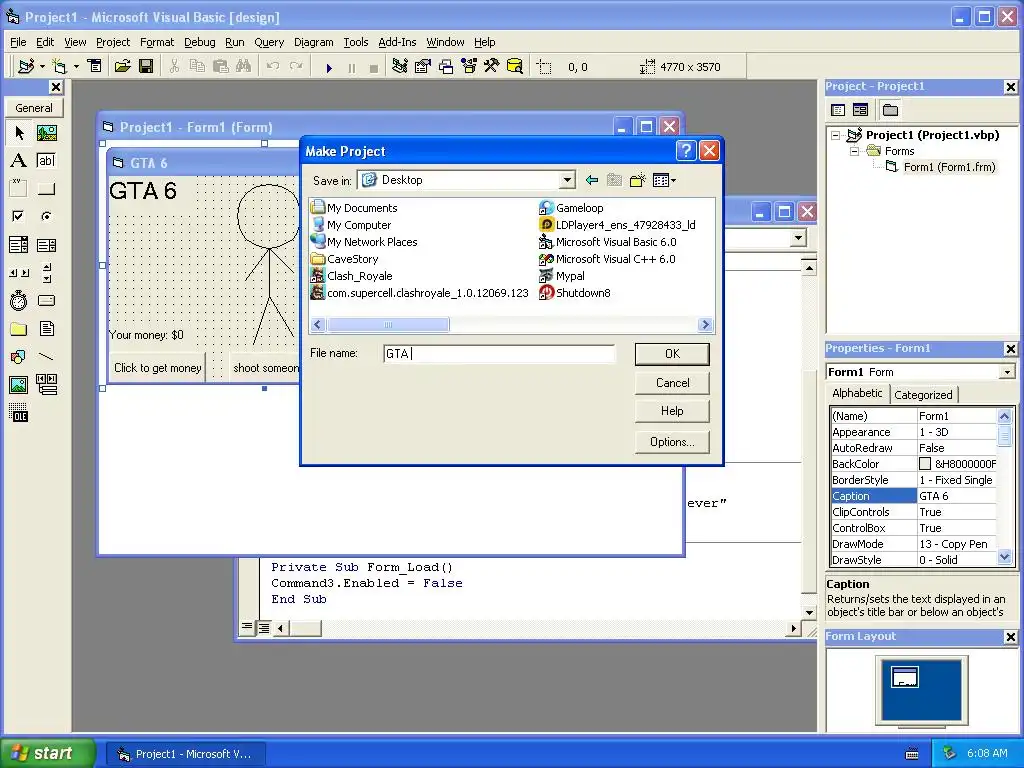Click OK in Make Project dialog
Image resolution: width=1024 pixels, height=768 pixels.
(672, 354)
